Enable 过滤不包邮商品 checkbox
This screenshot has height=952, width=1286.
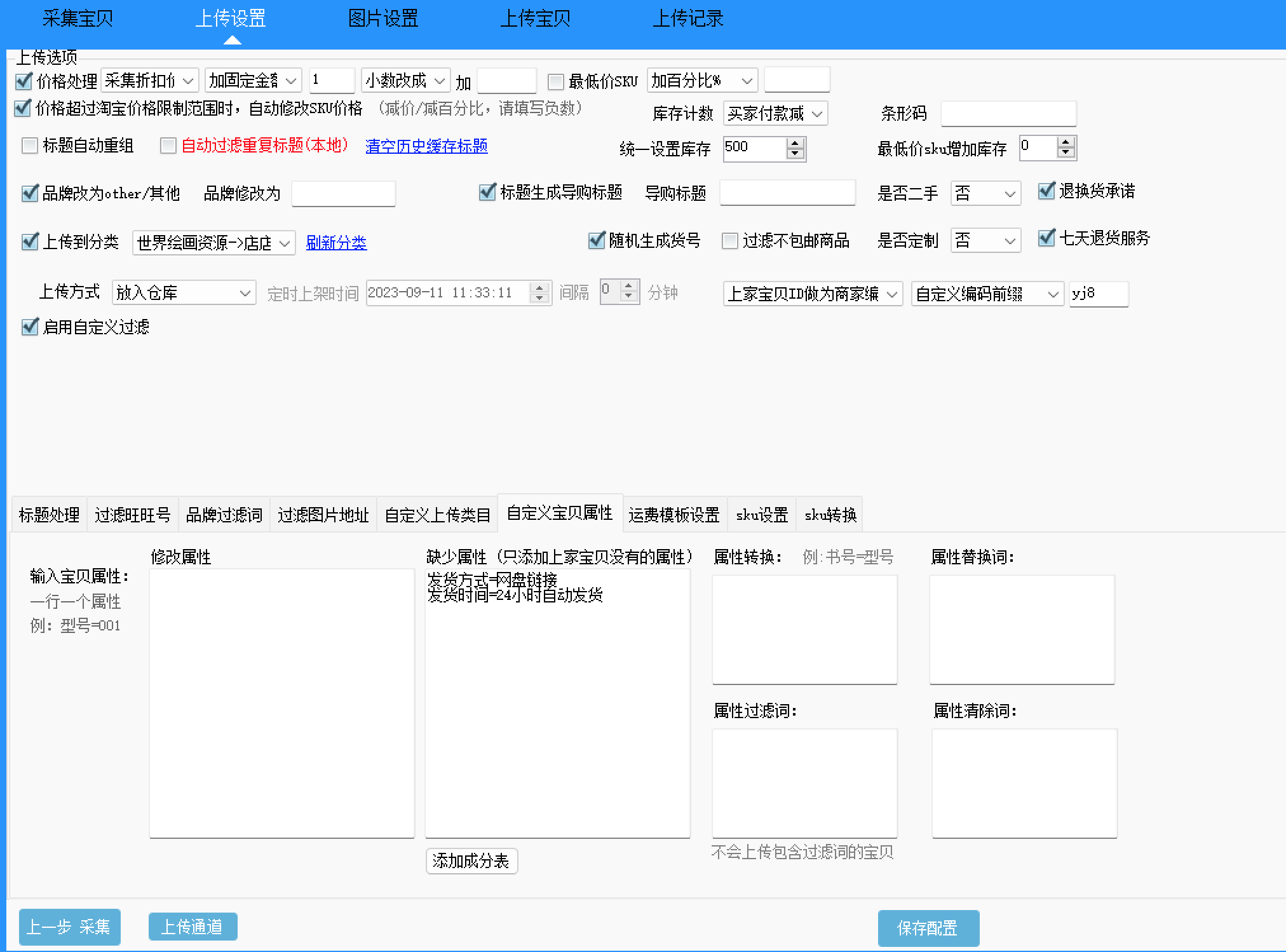730,241
